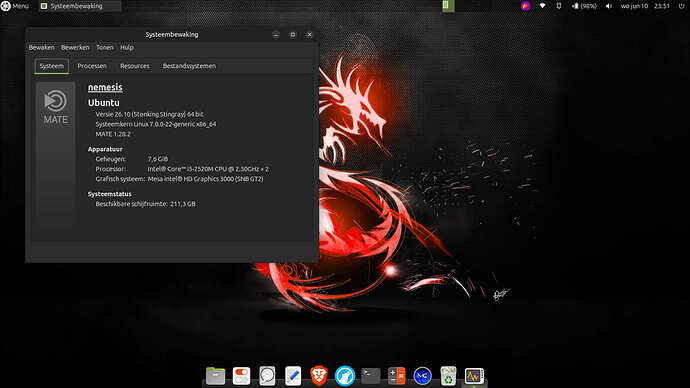Image resolution: width=690 pixels, height=388 pixels.
Task: Click the volume speaker icon
Action: point(609,6)
